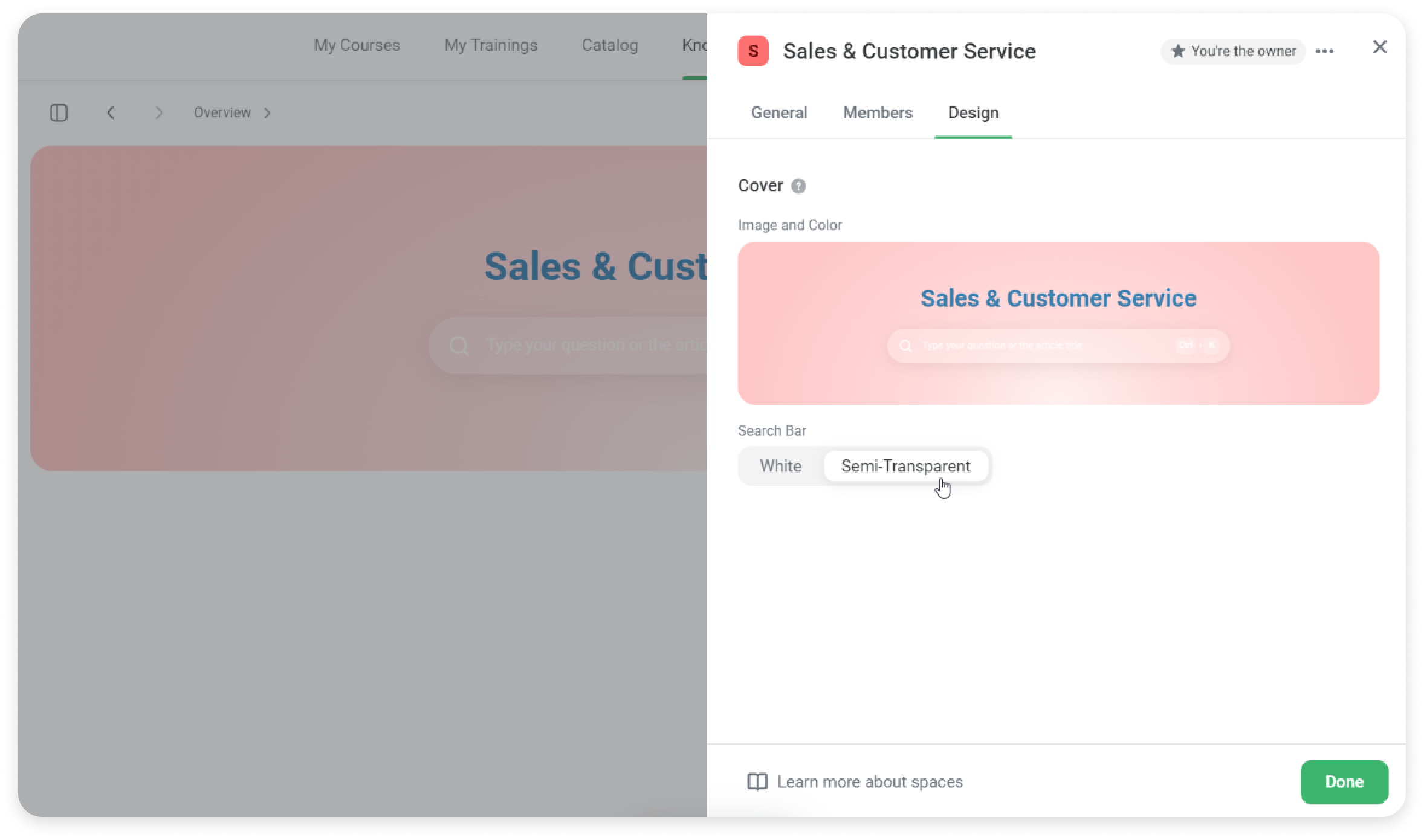Click the red S space icon

(x=753, y=51)
